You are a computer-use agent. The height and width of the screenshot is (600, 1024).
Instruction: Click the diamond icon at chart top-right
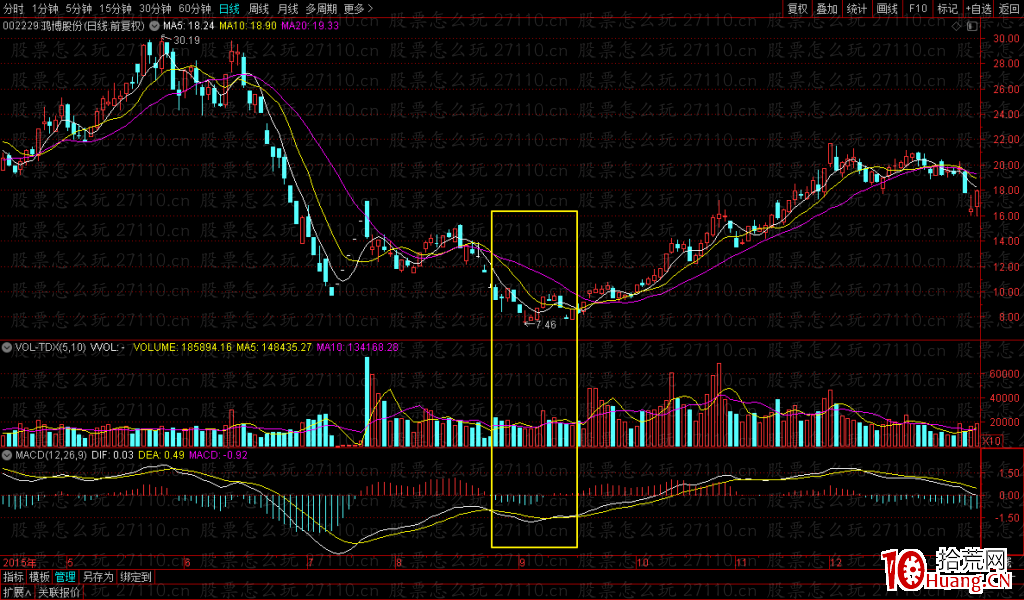957,26
